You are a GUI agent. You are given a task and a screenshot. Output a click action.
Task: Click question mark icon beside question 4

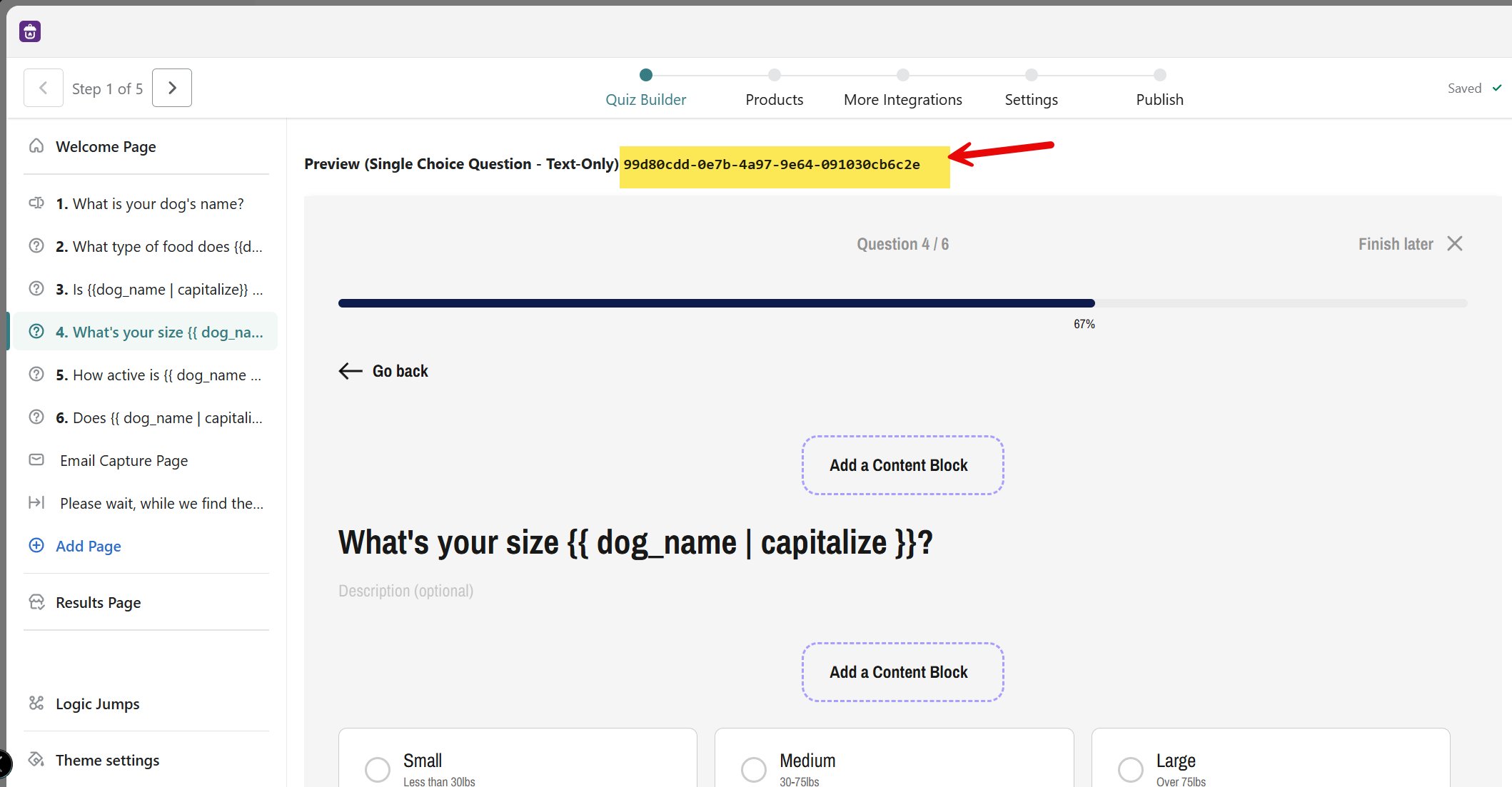36,332
